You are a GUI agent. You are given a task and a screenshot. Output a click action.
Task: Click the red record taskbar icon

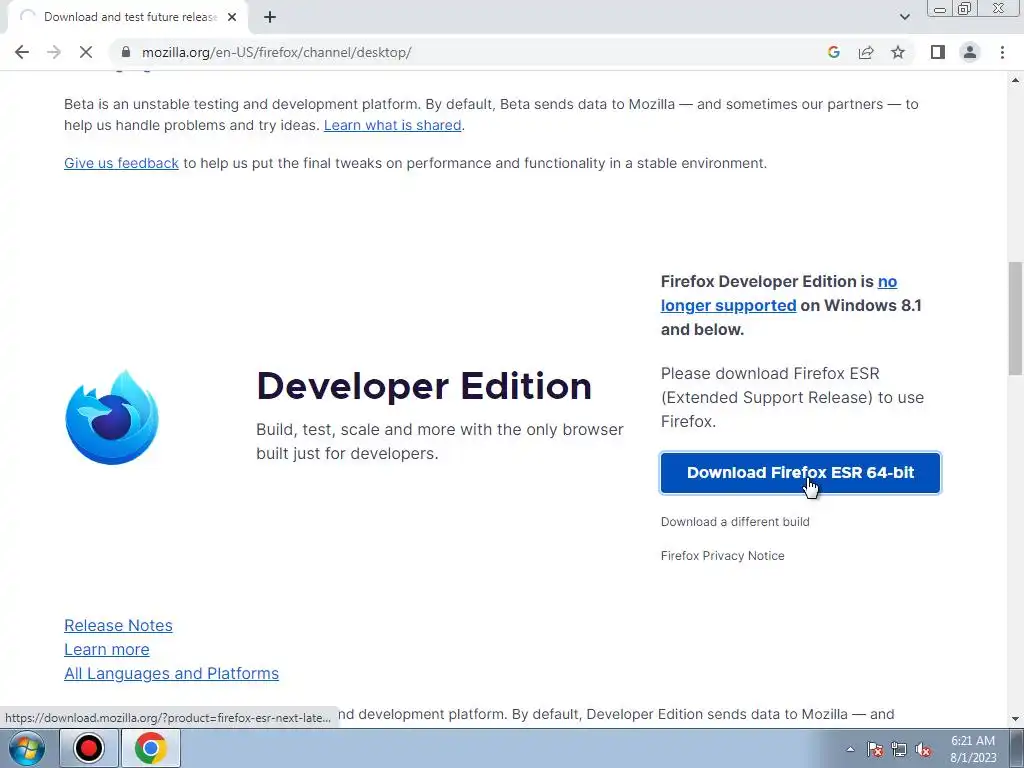click(x=88, y=748)
